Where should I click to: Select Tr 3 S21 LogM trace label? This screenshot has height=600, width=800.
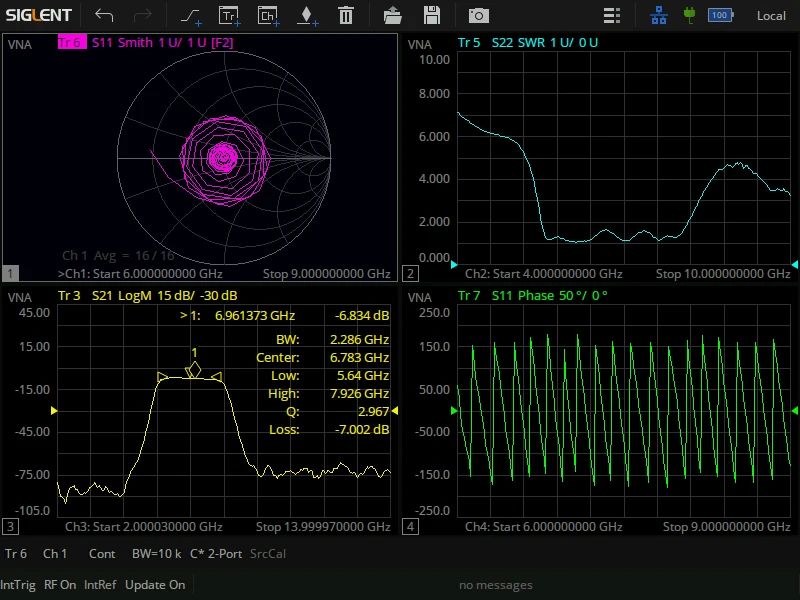point(147,295)
